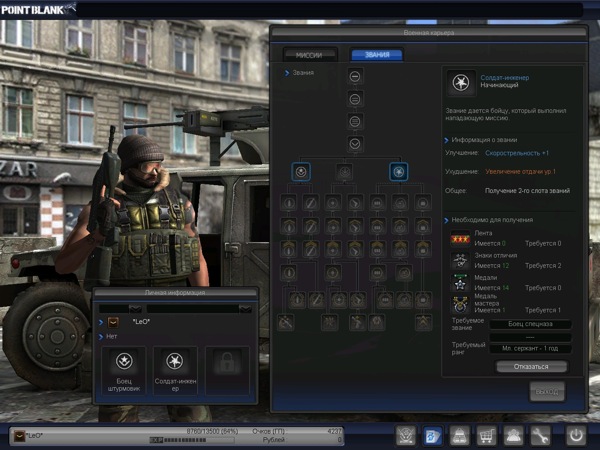Open the clan group icon in bottom bar
600x450 pixels.
click(514, 436)
